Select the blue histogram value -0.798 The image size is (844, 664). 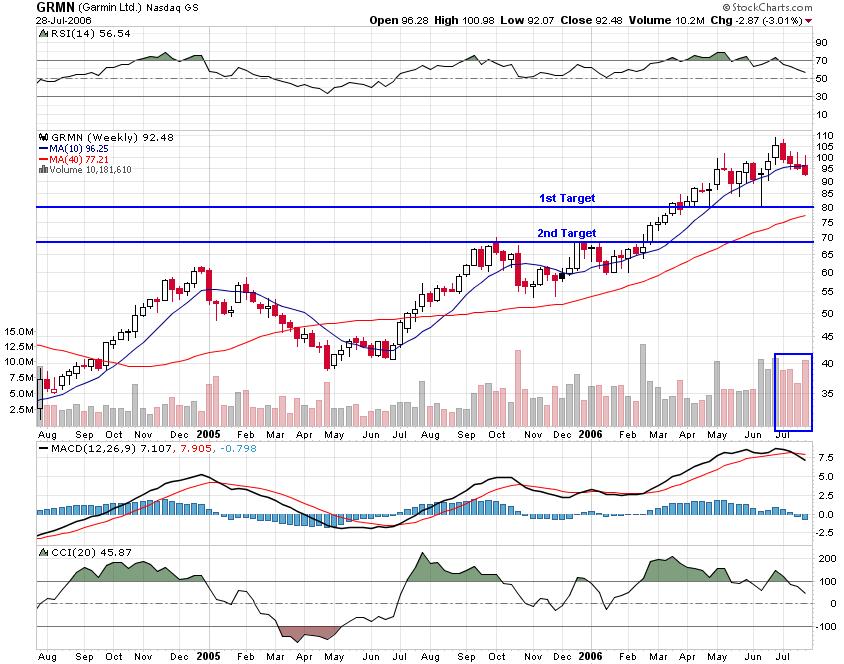click(x=238, y=448)
